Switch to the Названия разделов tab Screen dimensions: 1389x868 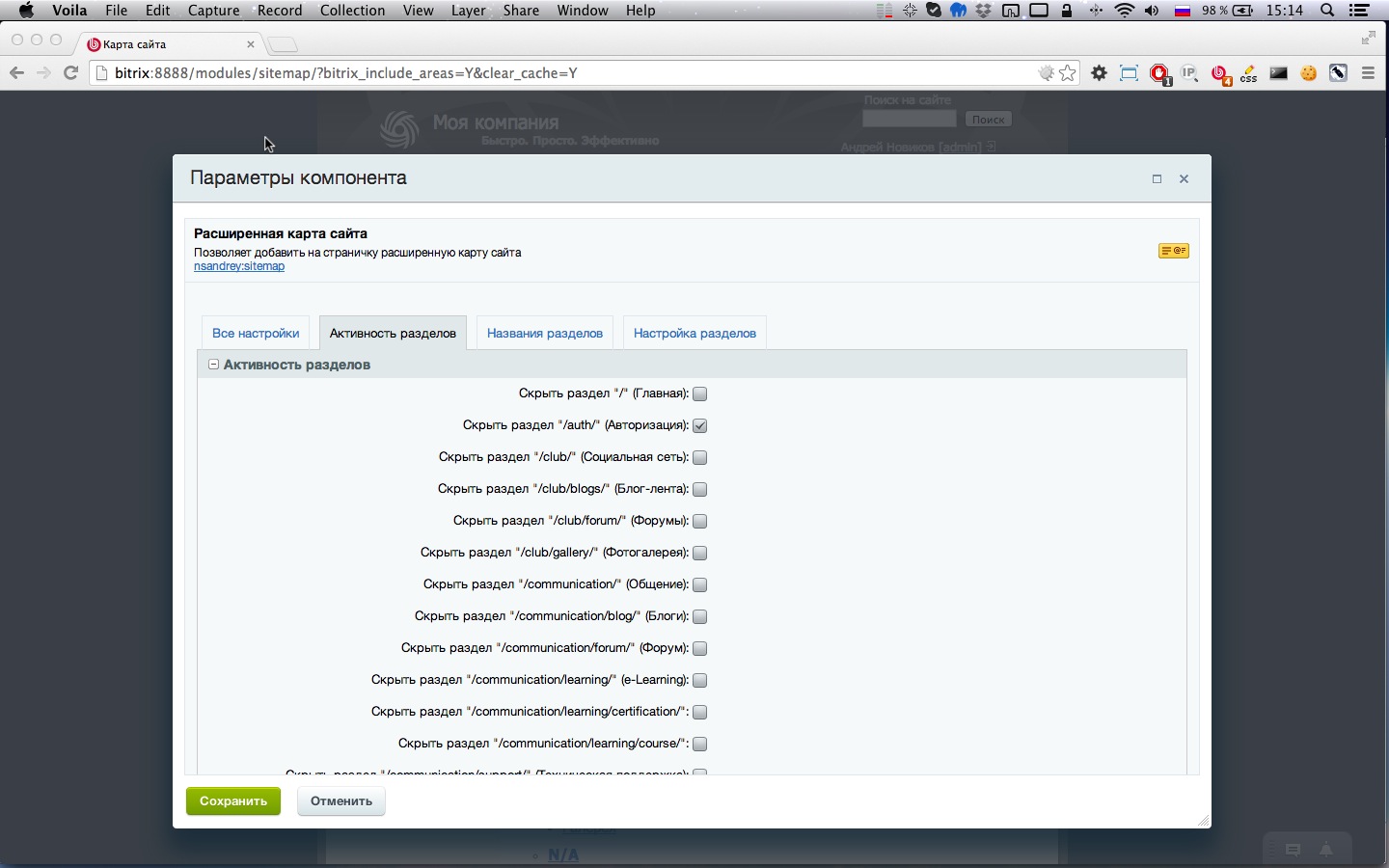(545, 333)
